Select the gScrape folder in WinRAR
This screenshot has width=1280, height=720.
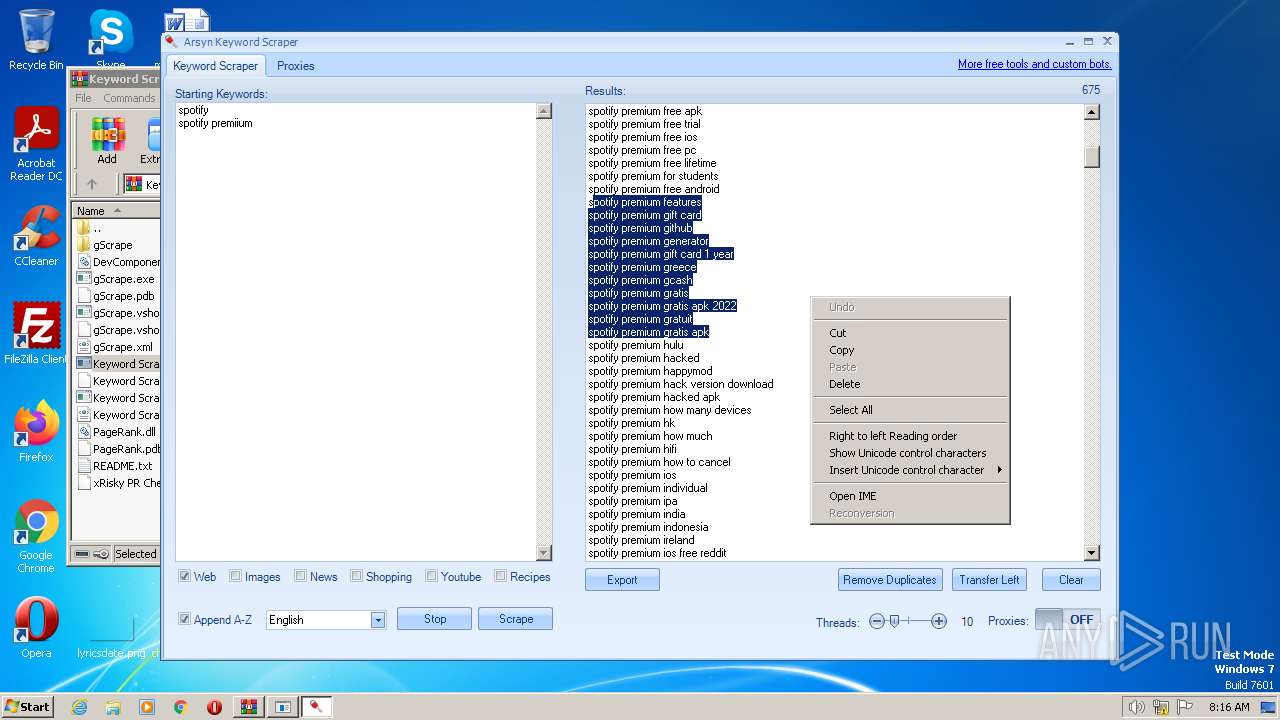point(112,245)
